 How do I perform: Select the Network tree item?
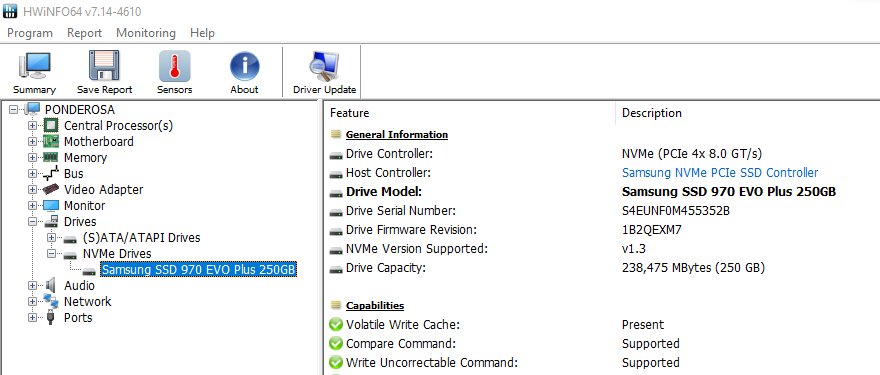coord(88,301)
